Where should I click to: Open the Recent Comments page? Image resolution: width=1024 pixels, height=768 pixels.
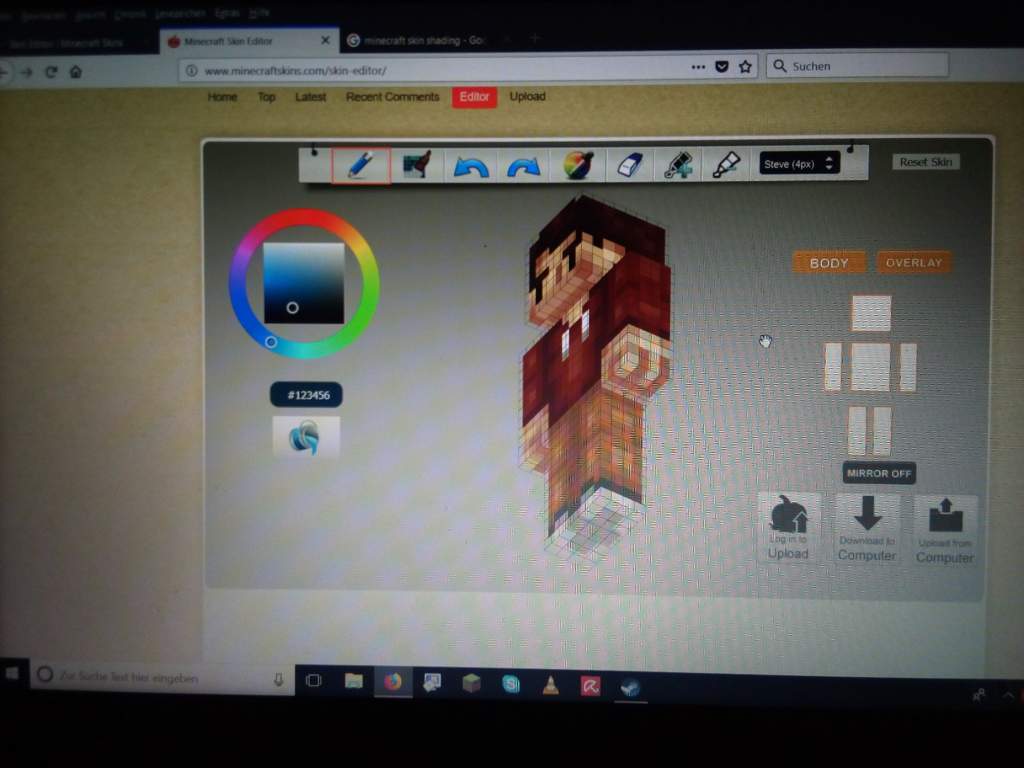coord(392,97)
